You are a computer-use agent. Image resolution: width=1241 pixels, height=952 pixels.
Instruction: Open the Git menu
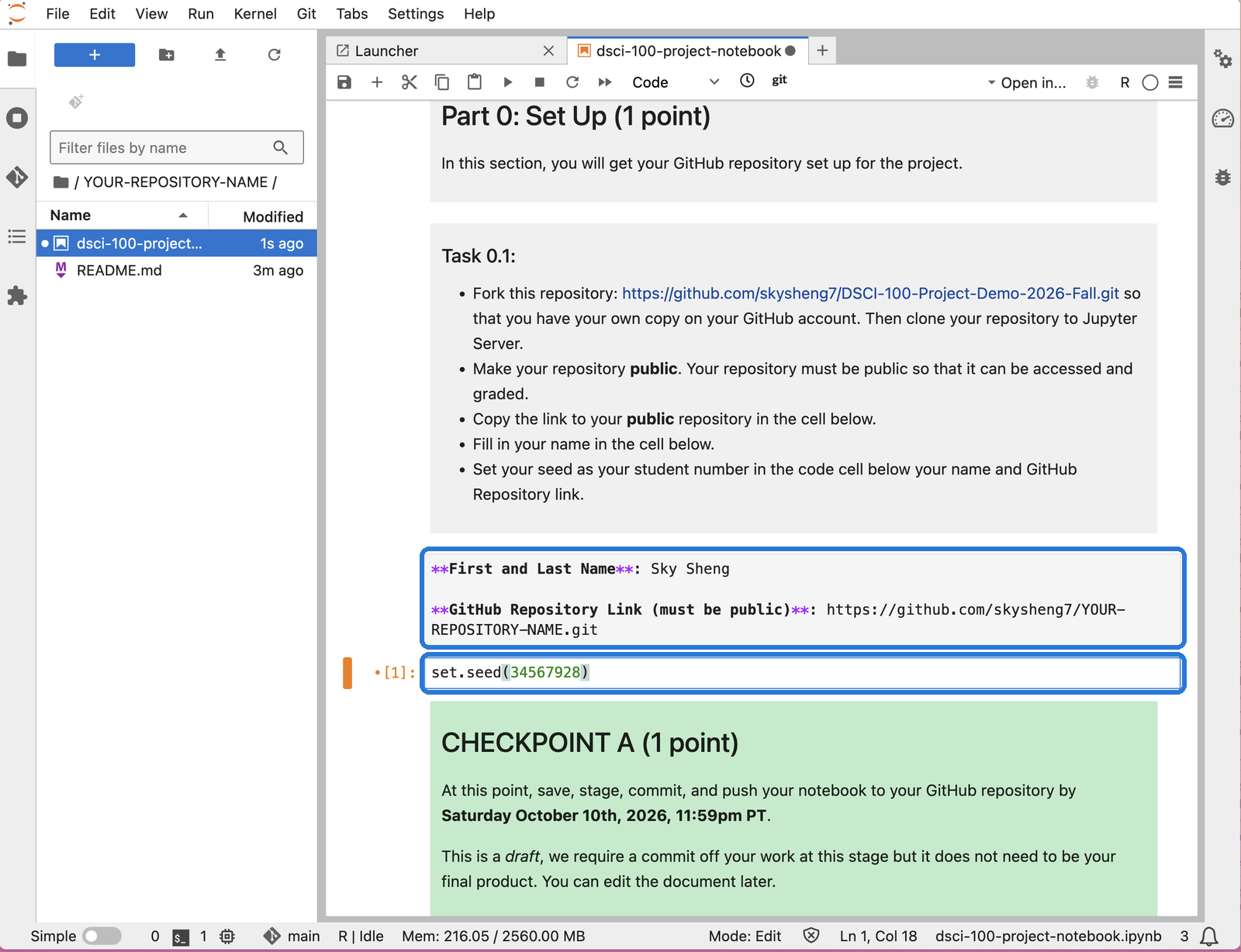(x=306, y=14)
